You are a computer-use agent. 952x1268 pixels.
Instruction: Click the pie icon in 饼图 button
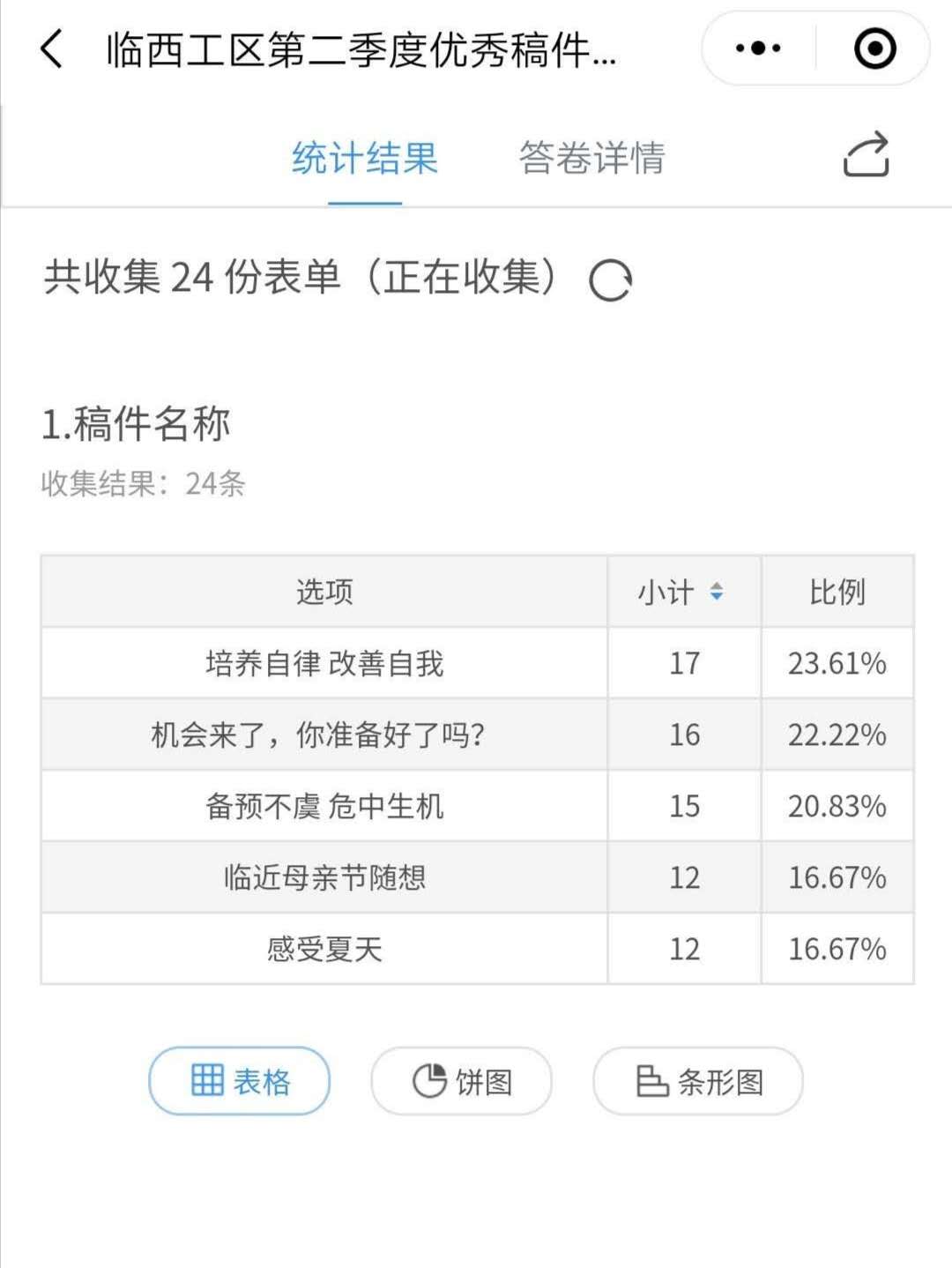point(429,1080)
